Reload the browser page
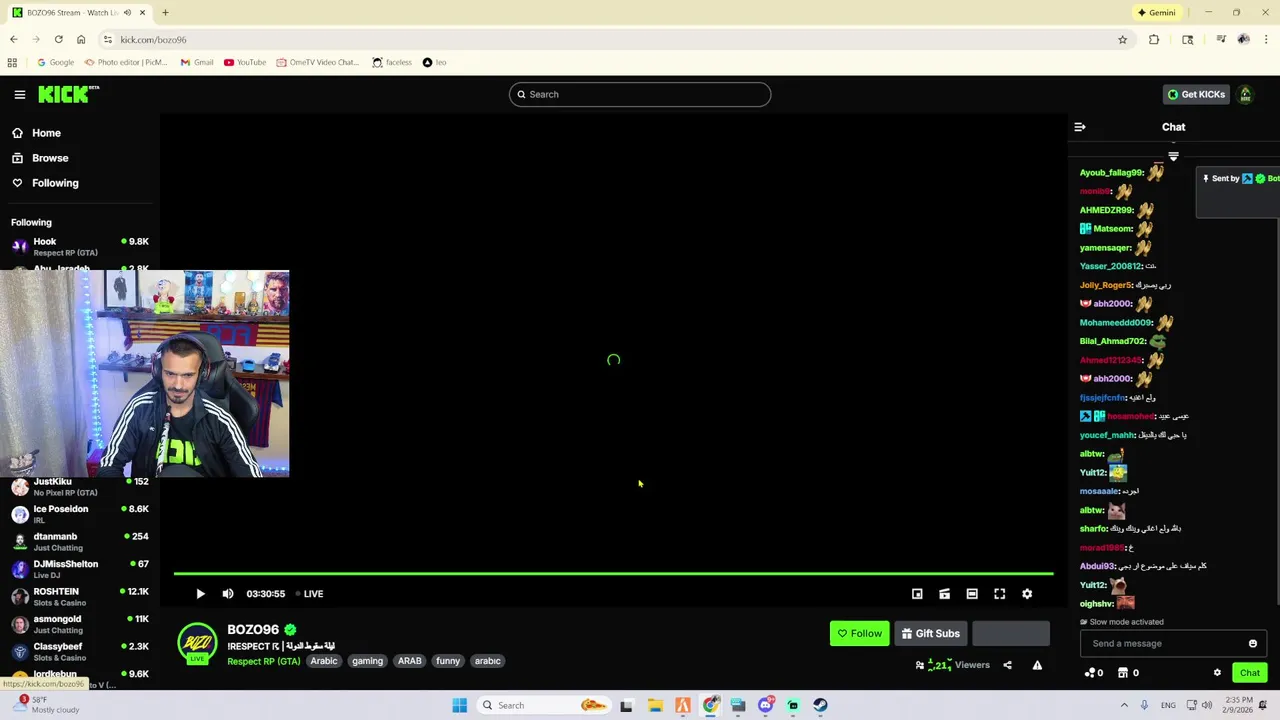Viewport: 1280px width, 720px height. tap(58, 40)
